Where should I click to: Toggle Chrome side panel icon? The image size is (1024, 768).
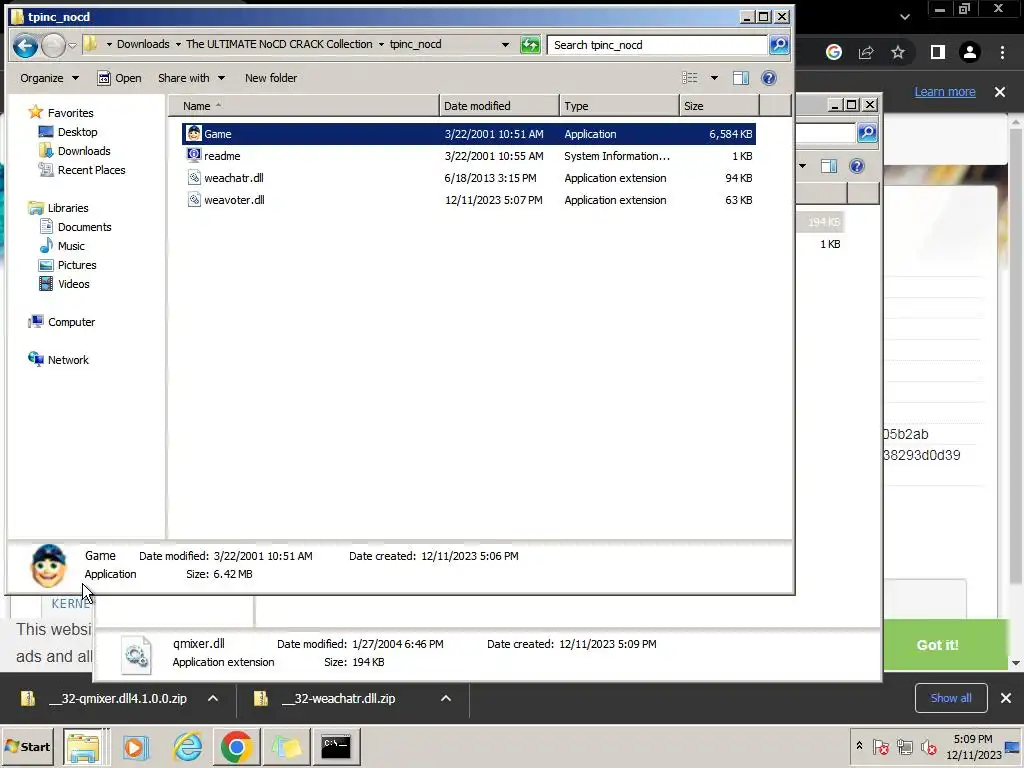tap(938, 52)
